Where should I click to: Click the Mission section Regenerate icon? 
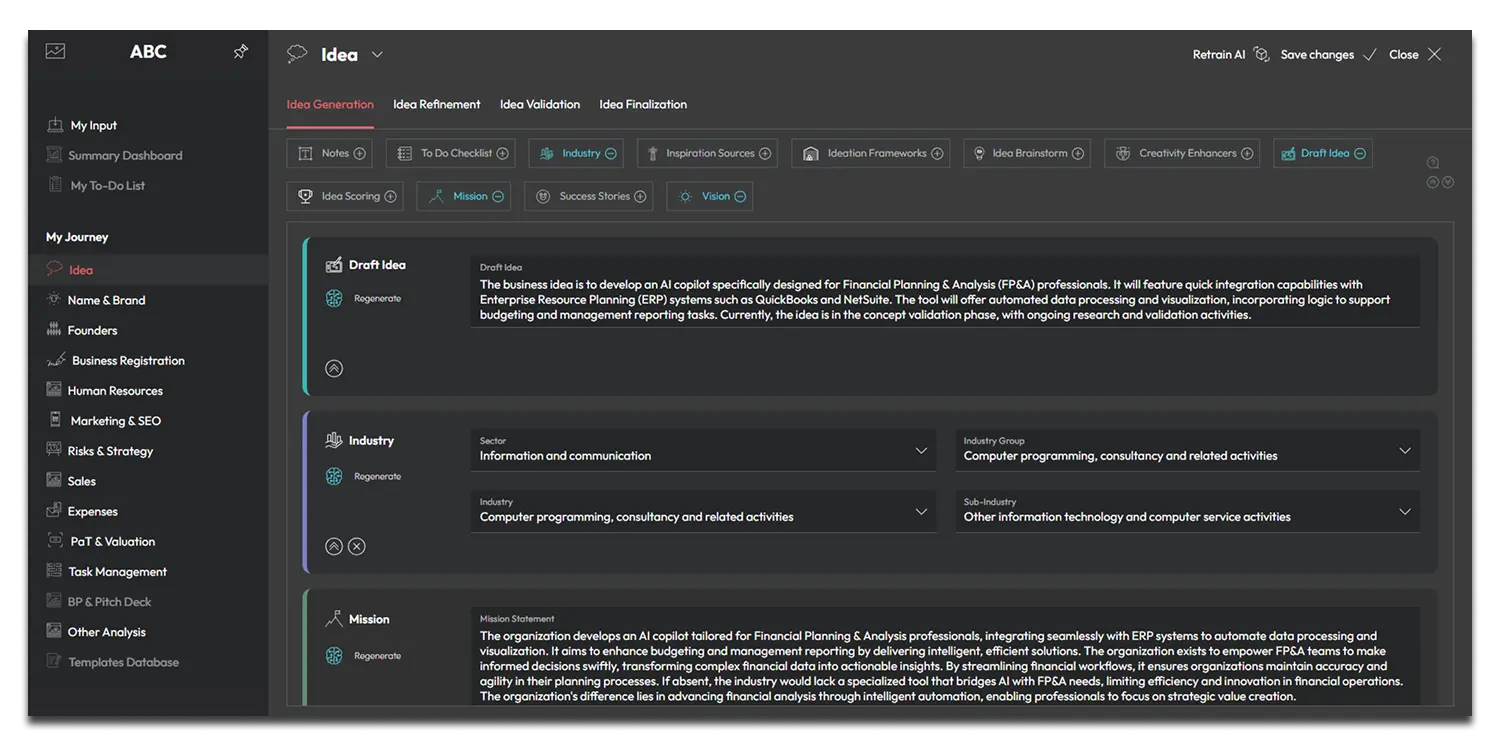[334, 656]
